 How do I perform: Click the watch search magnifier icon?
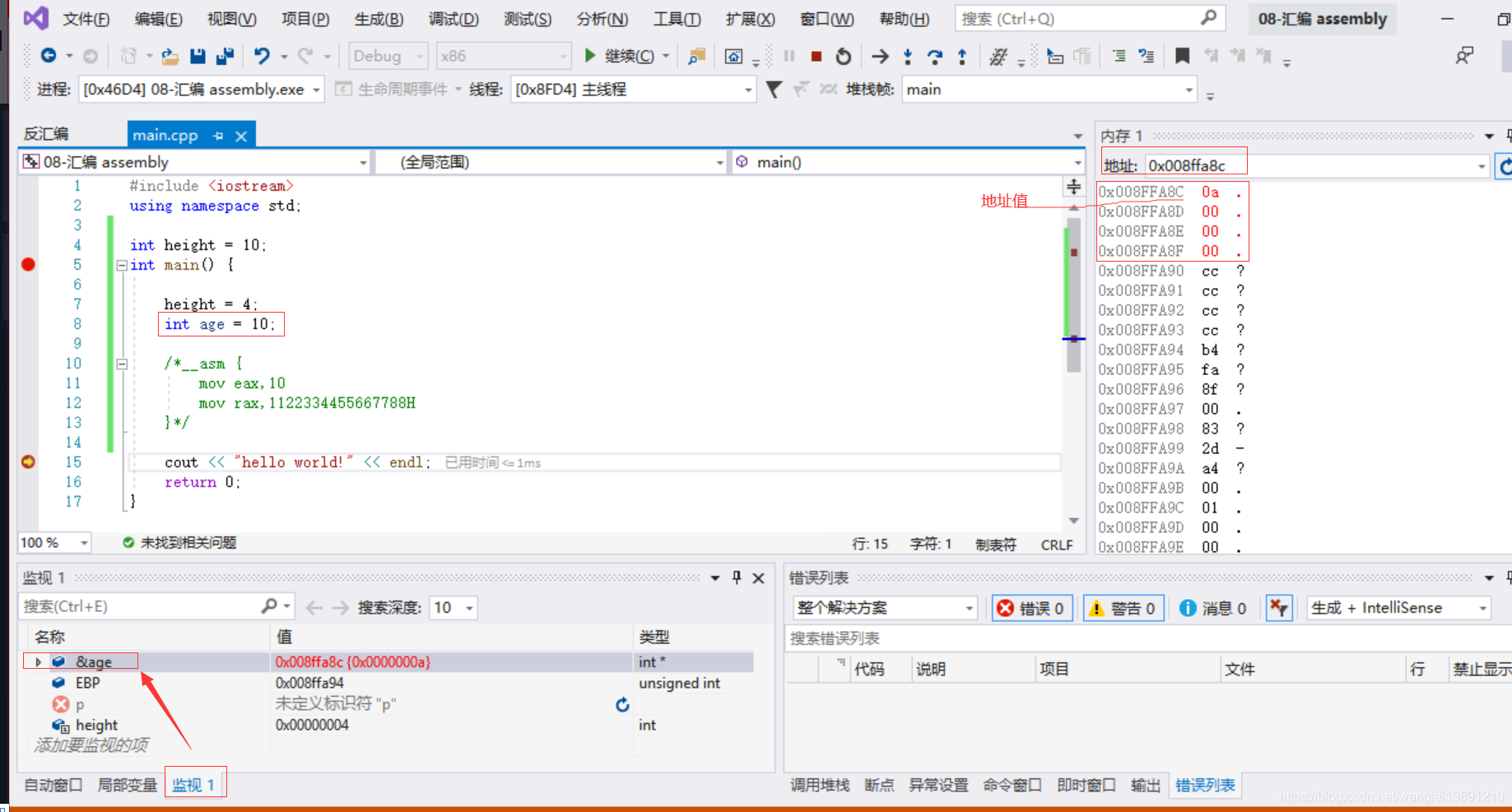click(269, 606)
